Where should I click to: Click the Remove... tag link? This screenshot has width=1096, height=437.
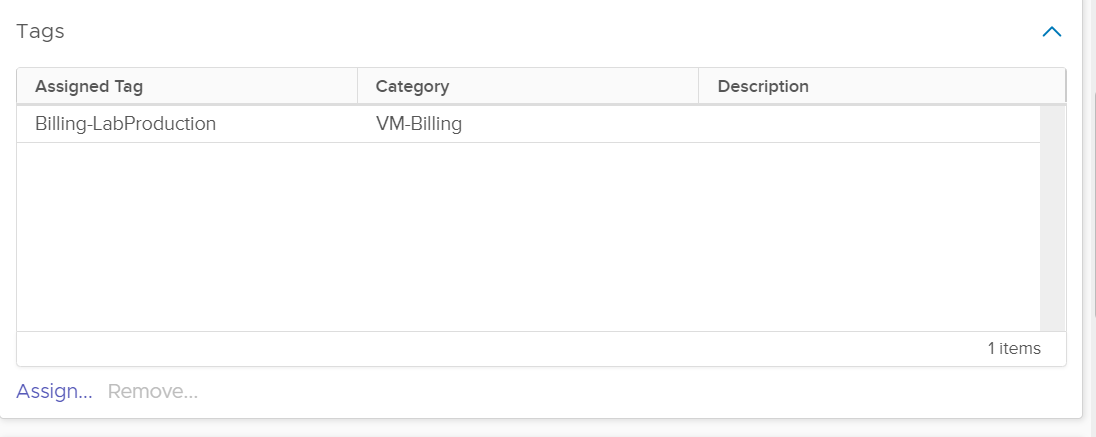(153, 391)
